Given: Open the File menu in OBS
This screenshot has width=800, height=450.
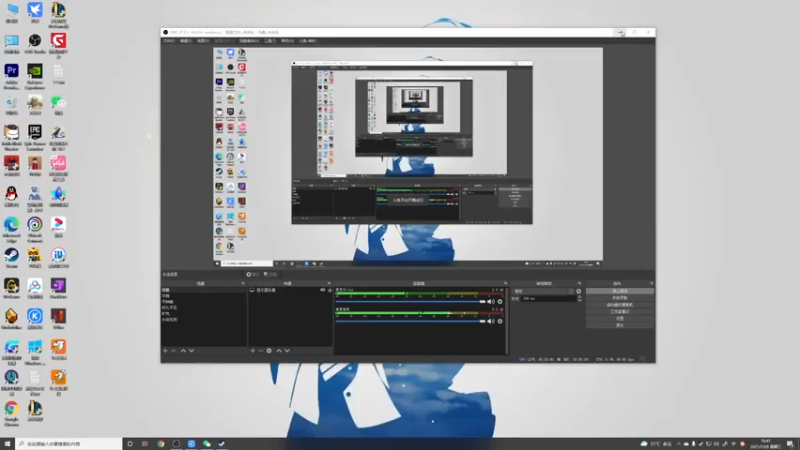Looking at the screenshot, I should pos(168,41).
